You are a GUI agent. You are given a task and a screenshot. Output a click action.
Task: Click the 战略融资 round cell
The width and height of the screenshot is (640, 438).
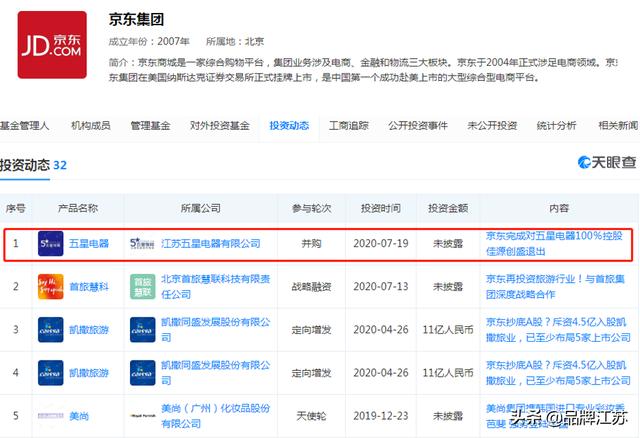pos(311,287)
